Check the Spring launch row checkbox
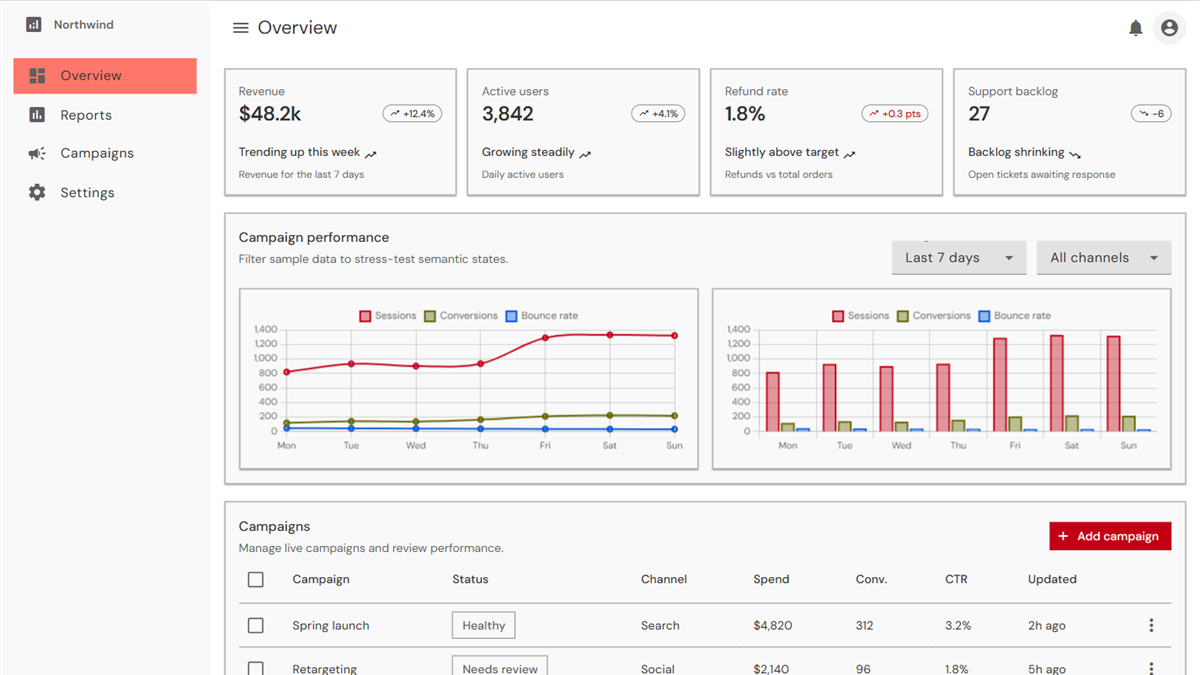1200x675 pixels. tap(256, 625)
